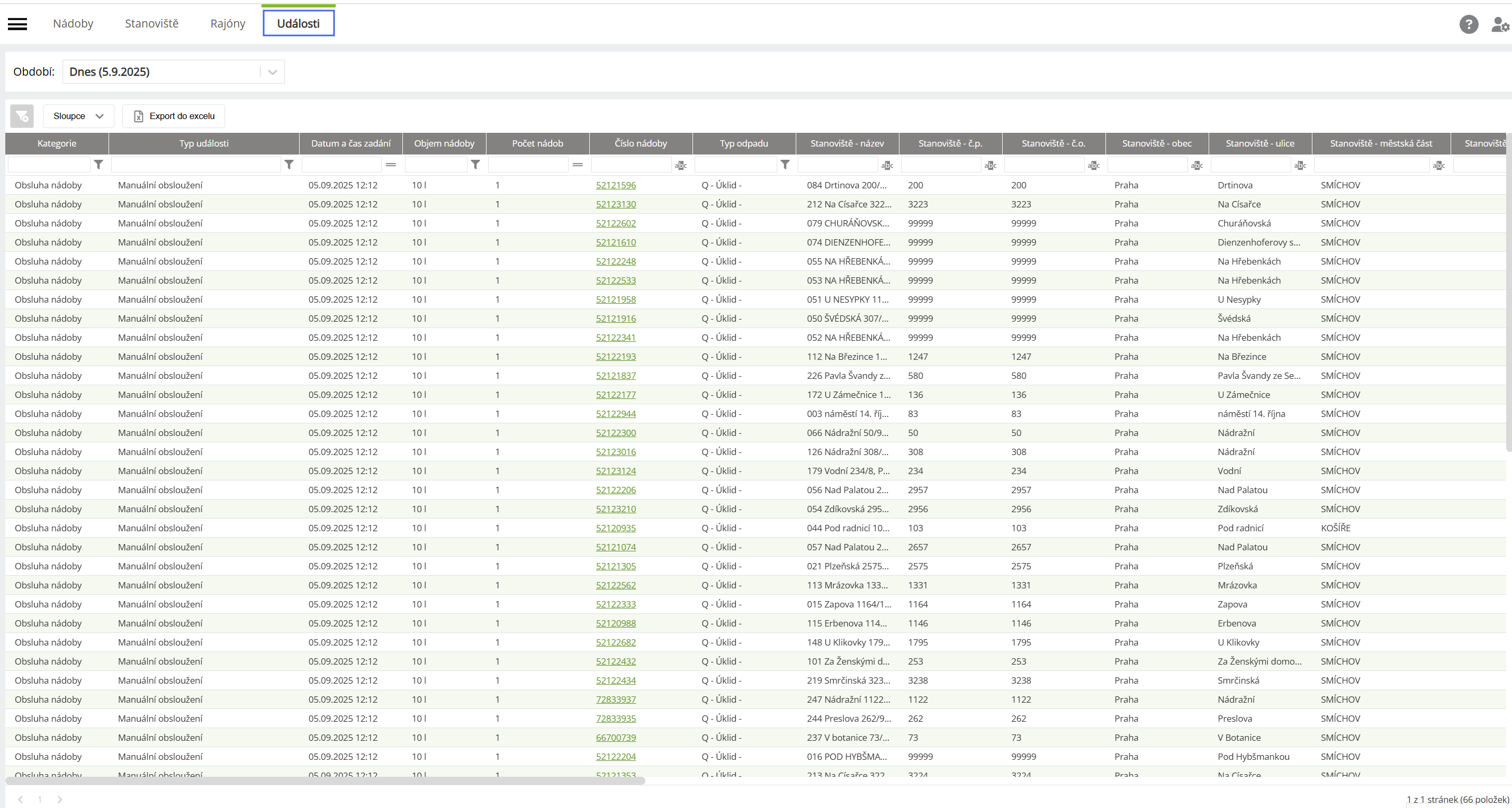Open the hamburger main menu
1512x808 pixels.
(x=17, y=24)
